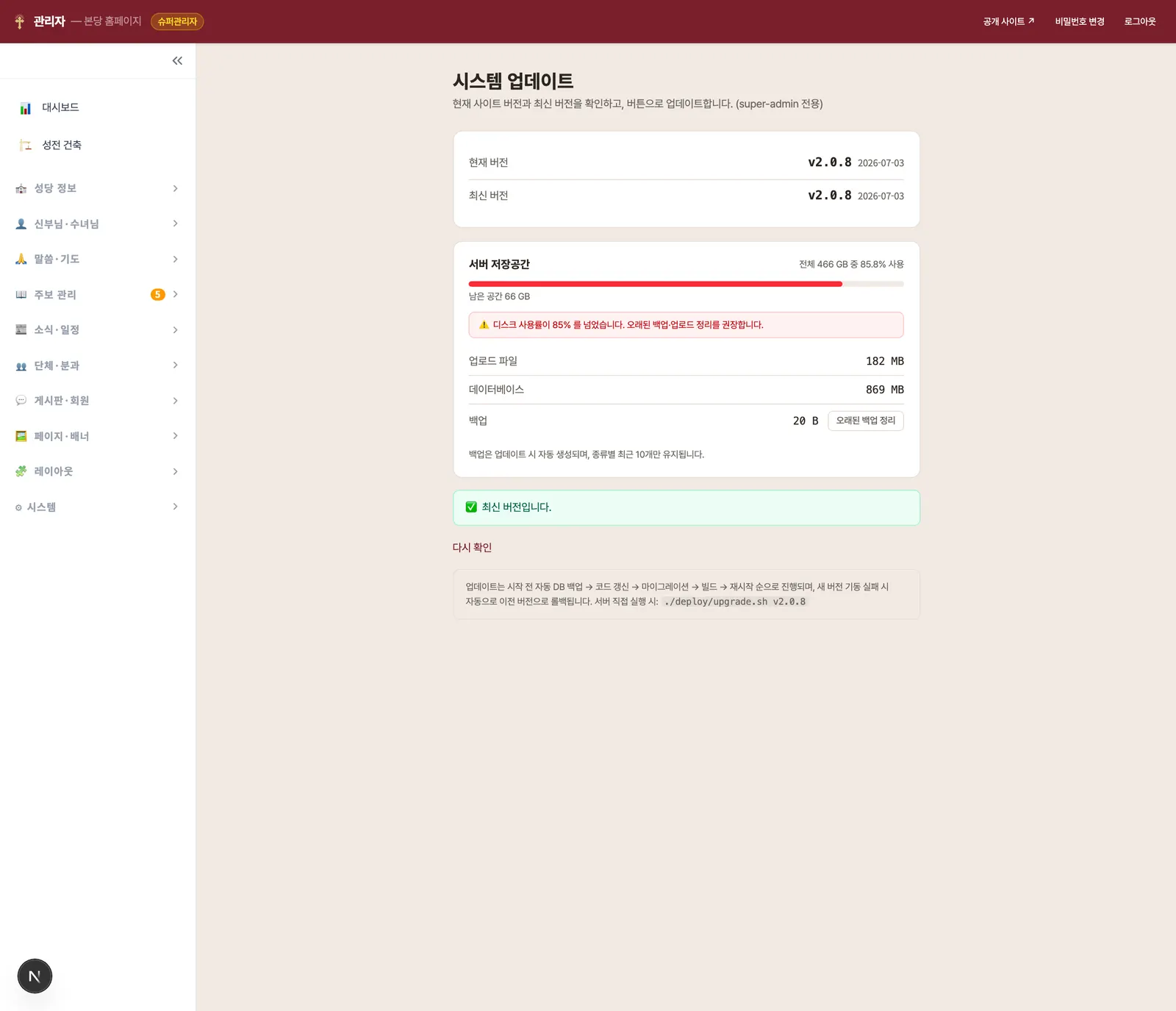This screenshot has height=1011, width=1176.
Task: Click the 오래된 백업 정리 button
Action: (866, 421)
